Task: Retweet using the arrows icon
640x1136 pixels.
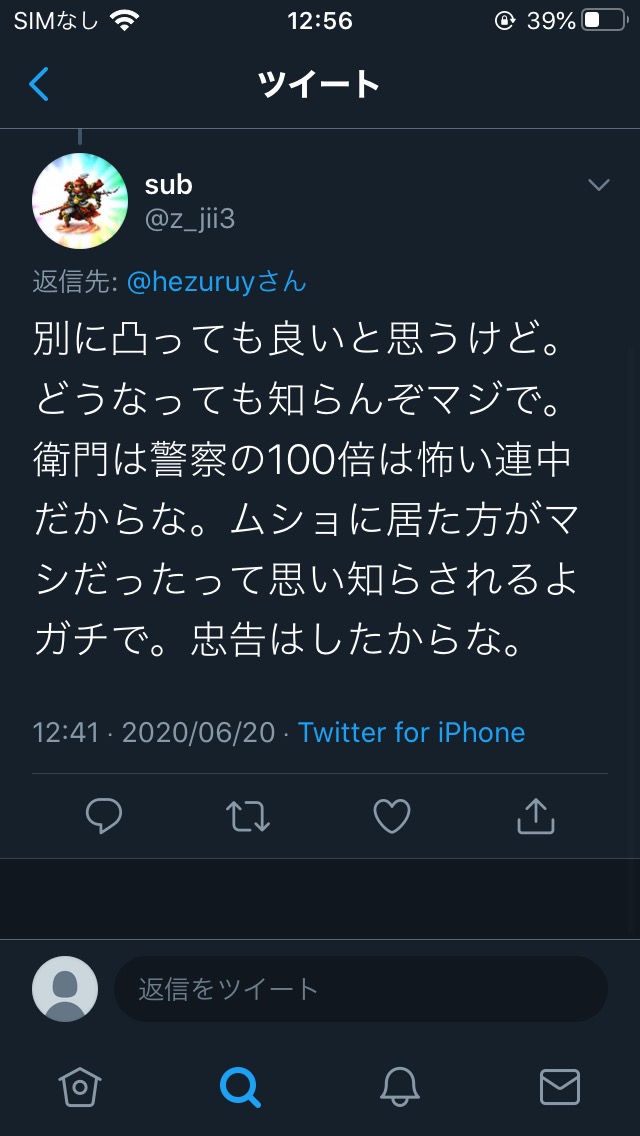Action: click(x=248, y=816)
